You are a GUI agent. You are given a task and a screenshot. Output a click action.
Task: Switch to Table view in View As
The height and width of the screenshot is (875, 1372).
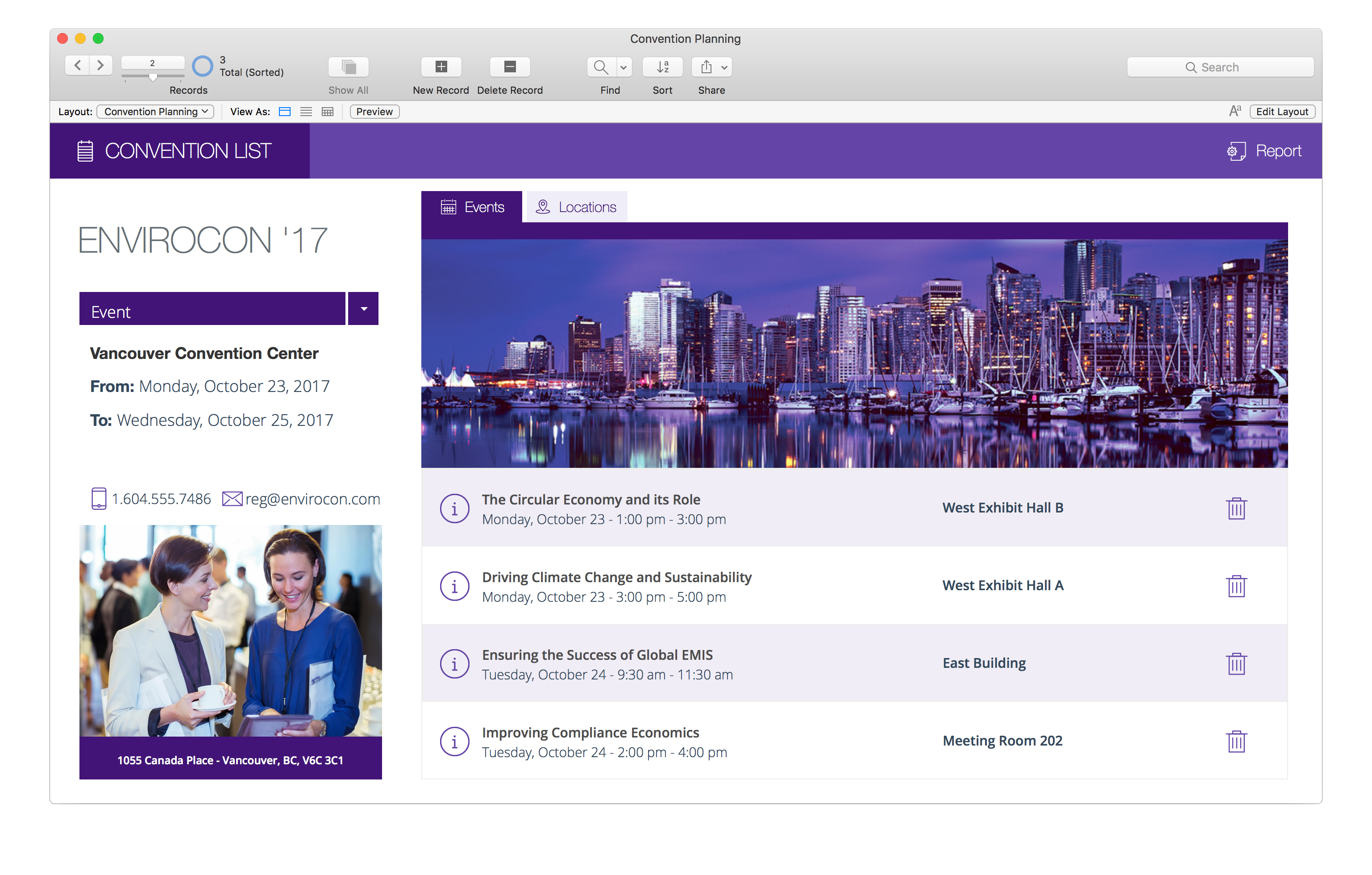(328, 111)
